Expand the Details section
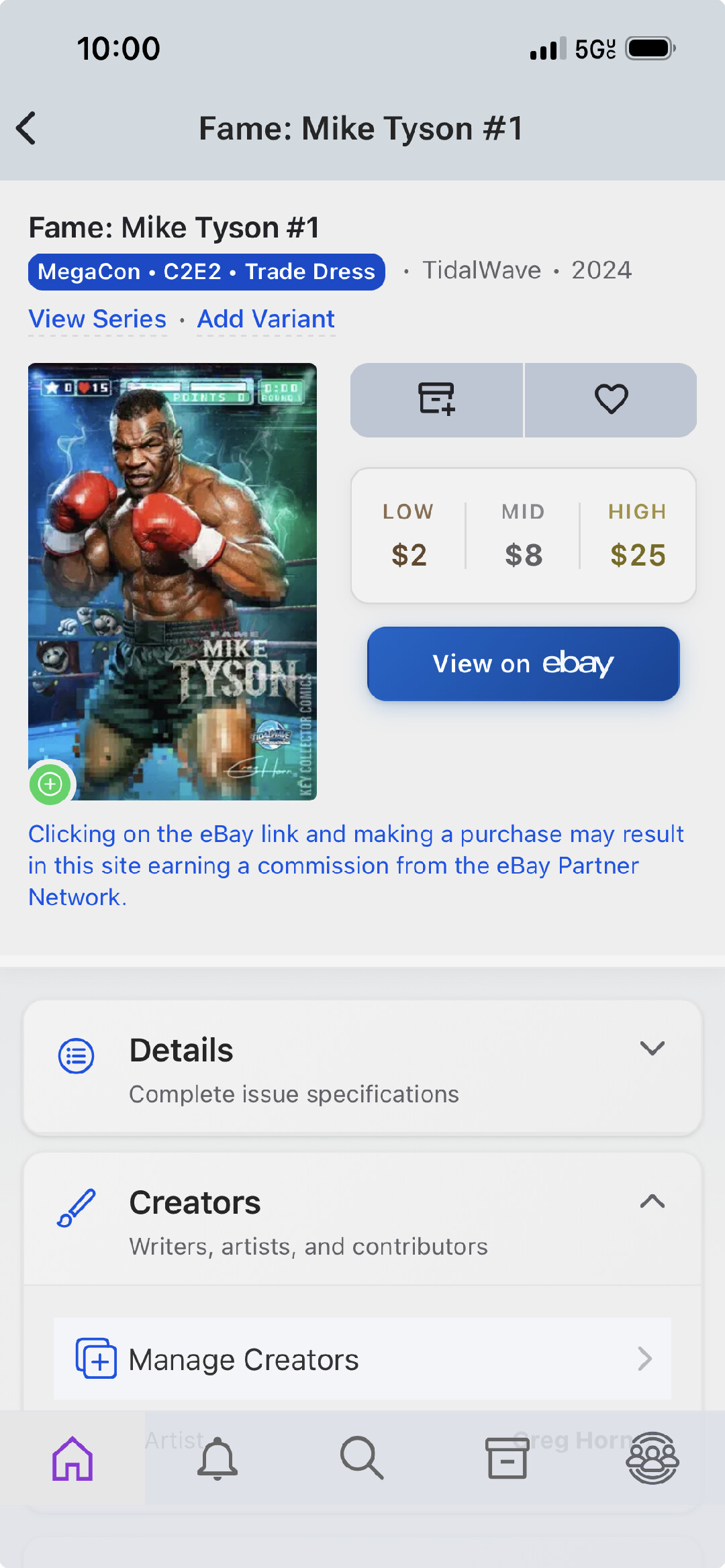725x1568 pixels. pyautogui.click(x=652, y=1049)
